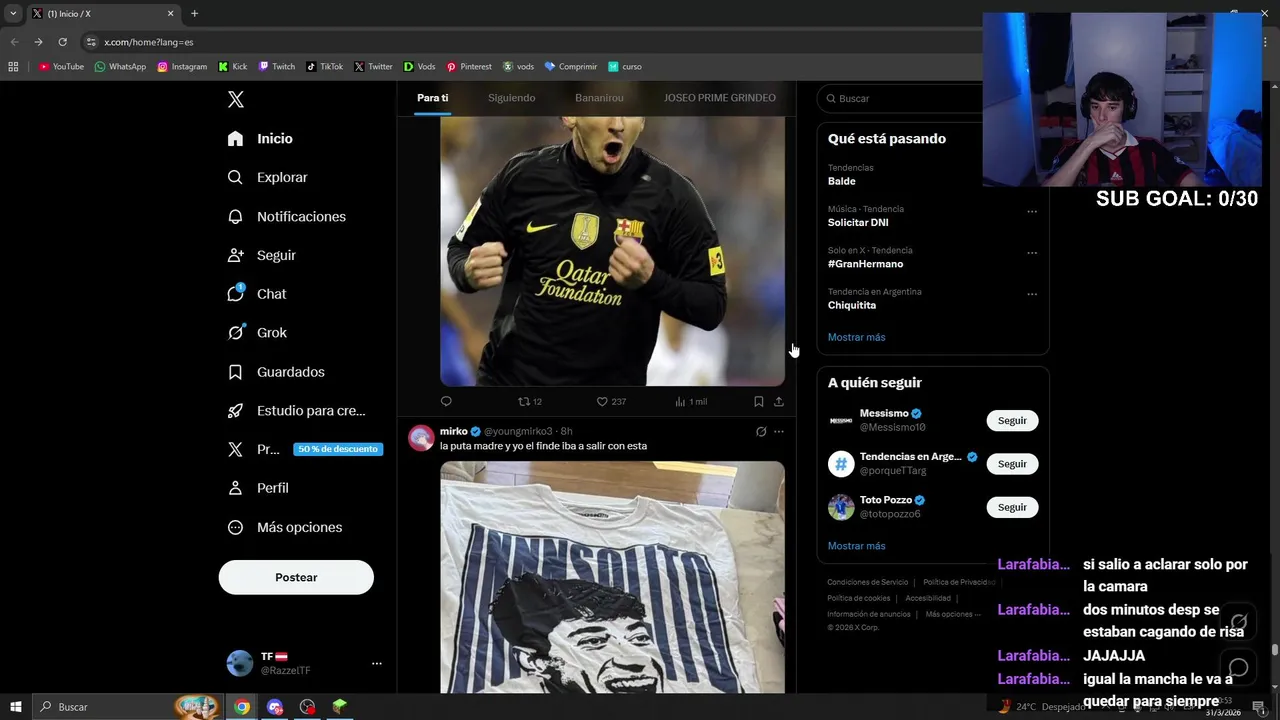This screenshot has height=720, width=1280.
Task: Share the Messi photo post
Action: tap(779, 401)
